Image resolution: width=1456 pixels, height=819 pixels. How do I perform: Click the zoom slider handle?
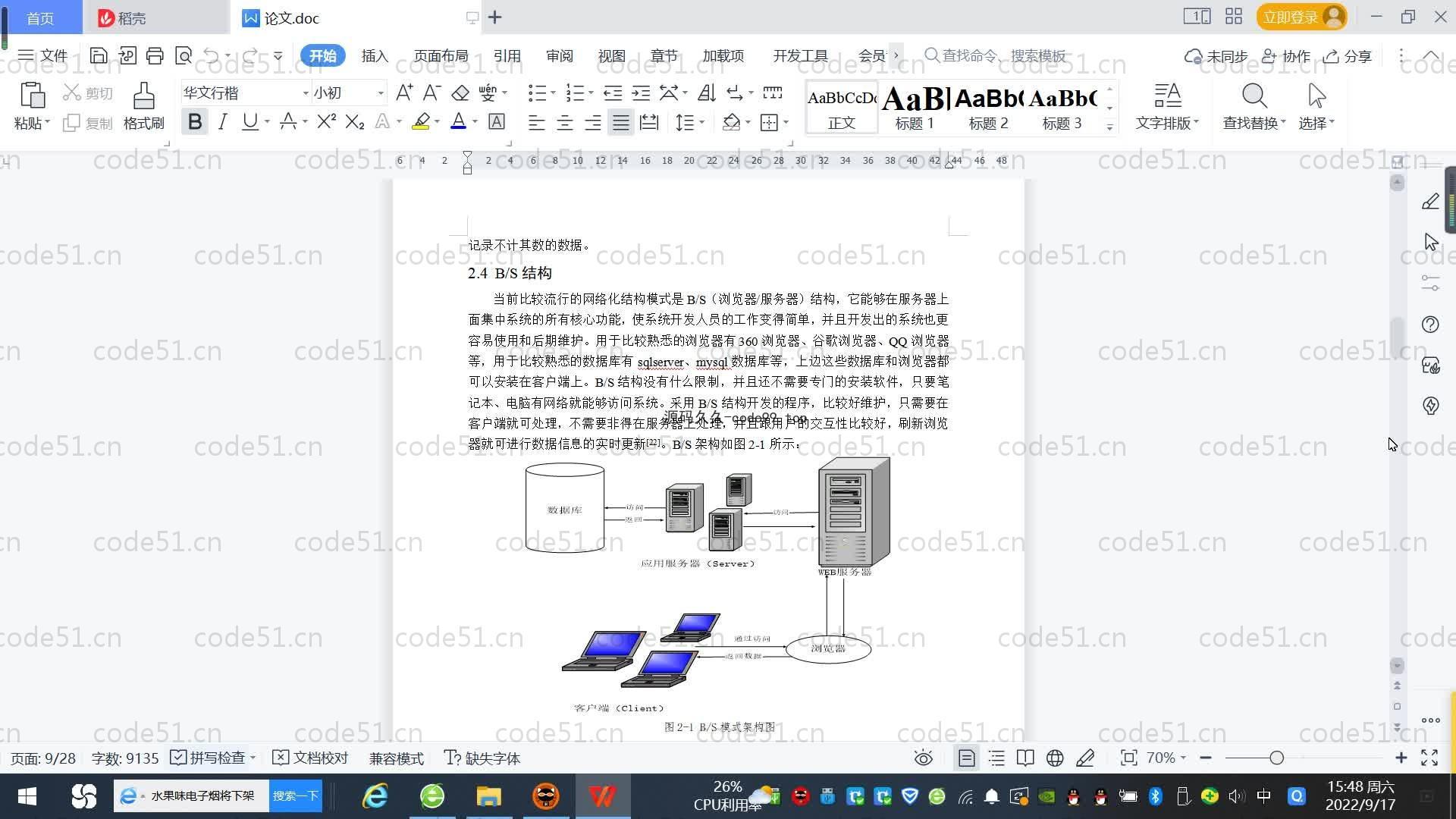(x=1276, y=758)
